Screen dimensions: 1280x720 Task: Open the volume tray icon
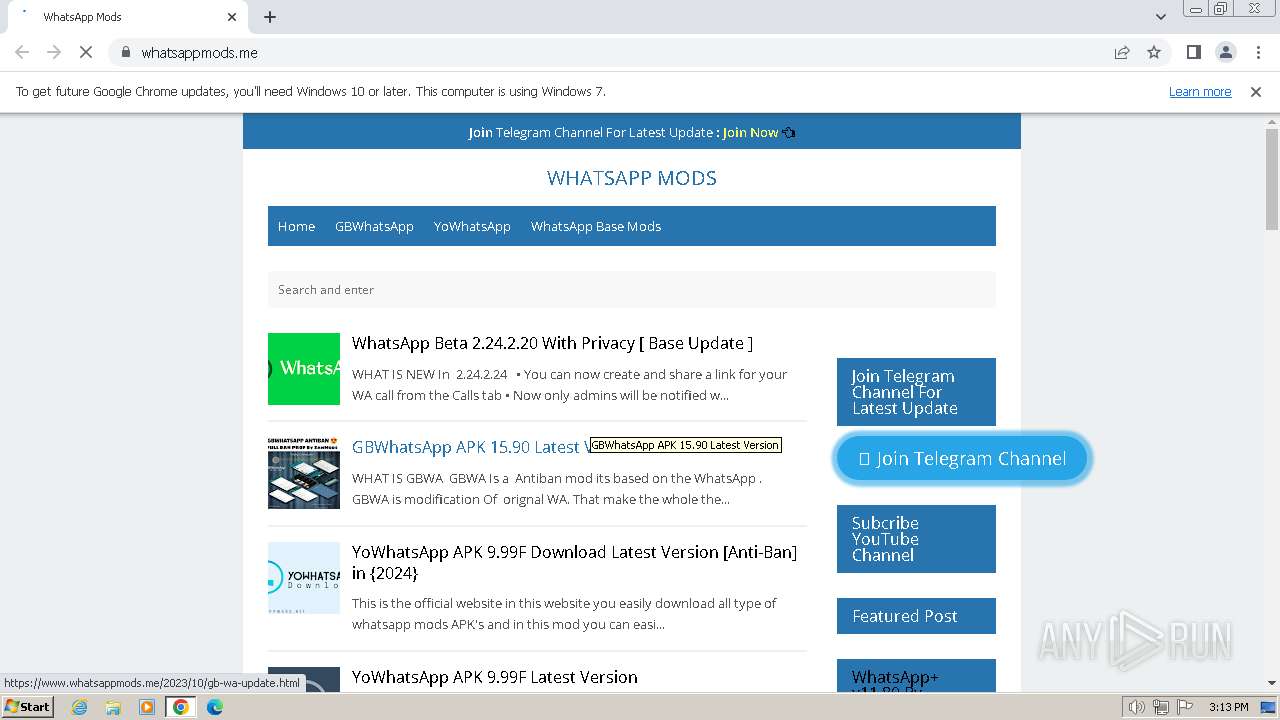1137,707
